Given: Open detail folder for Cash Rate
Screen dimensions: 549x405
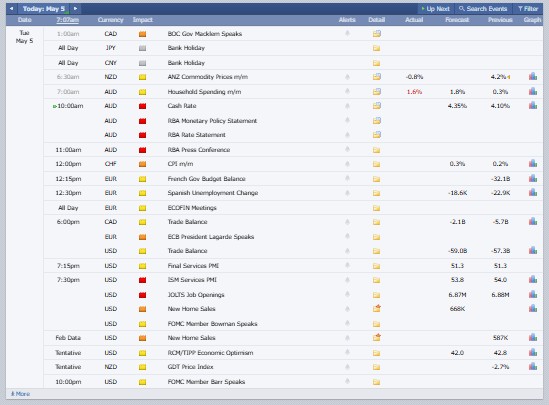Looking at the screenshot, I should [x=377, y=106].
